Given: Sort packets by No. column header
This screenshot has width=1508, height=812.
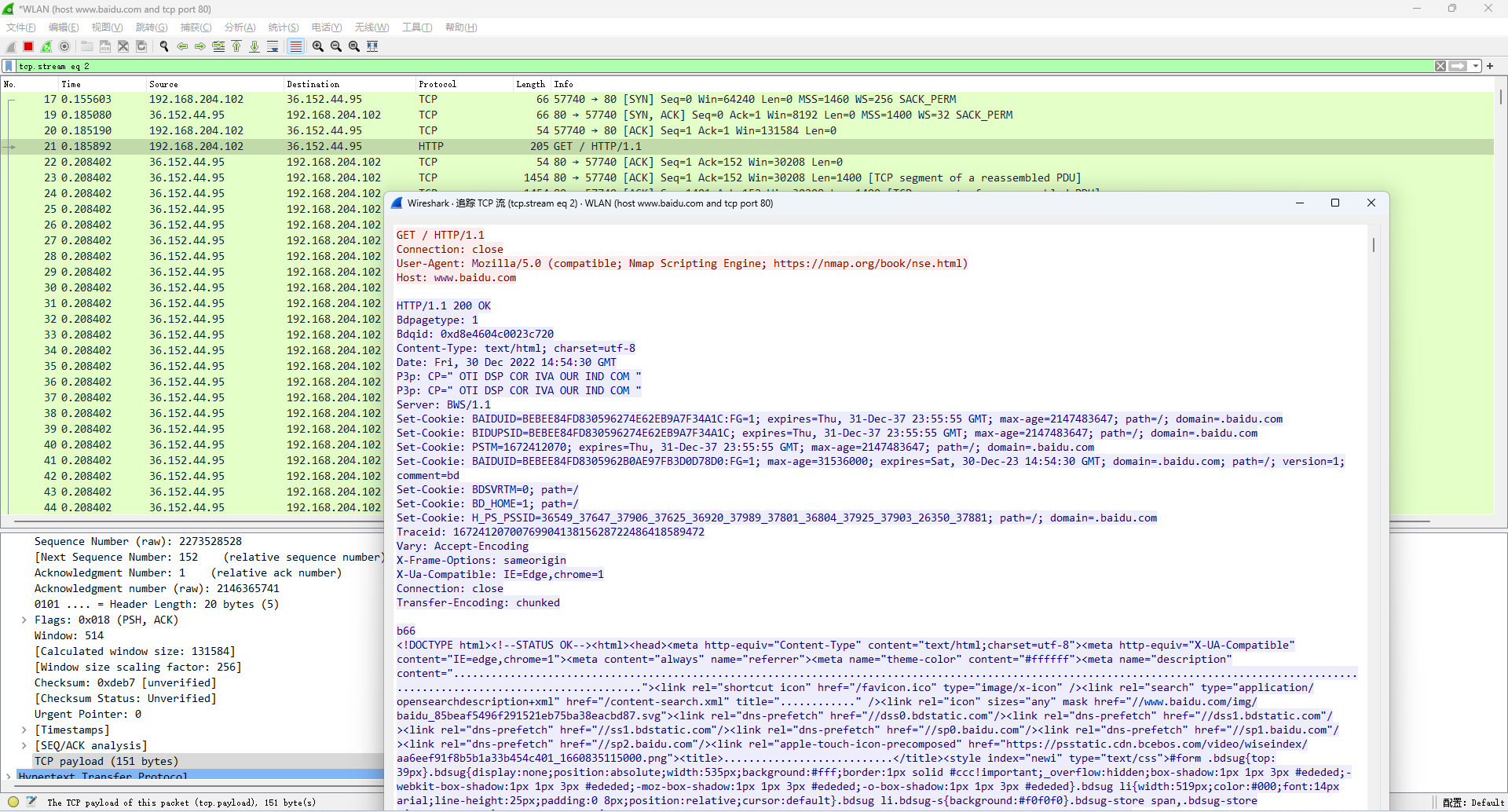Looking at the screenshot, I should (29, 84).
